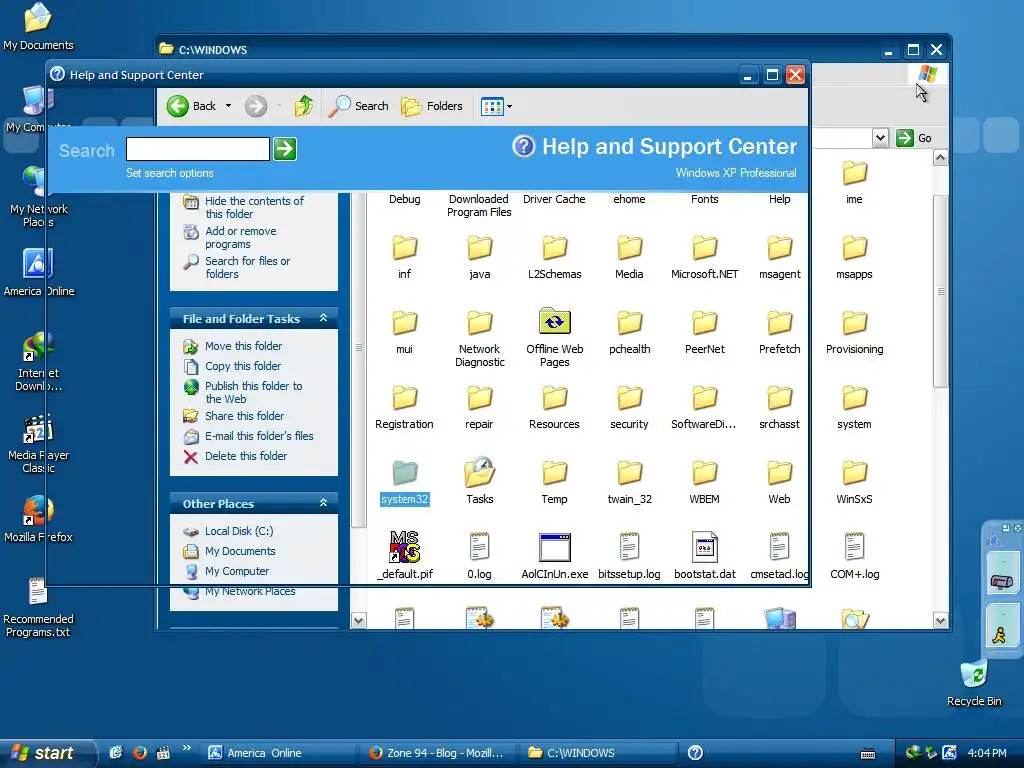The height and width of the screenshot is (768, 1024).
Task: Start search with green arrow button
Action: pyautogui.click(x=285, y=149)
